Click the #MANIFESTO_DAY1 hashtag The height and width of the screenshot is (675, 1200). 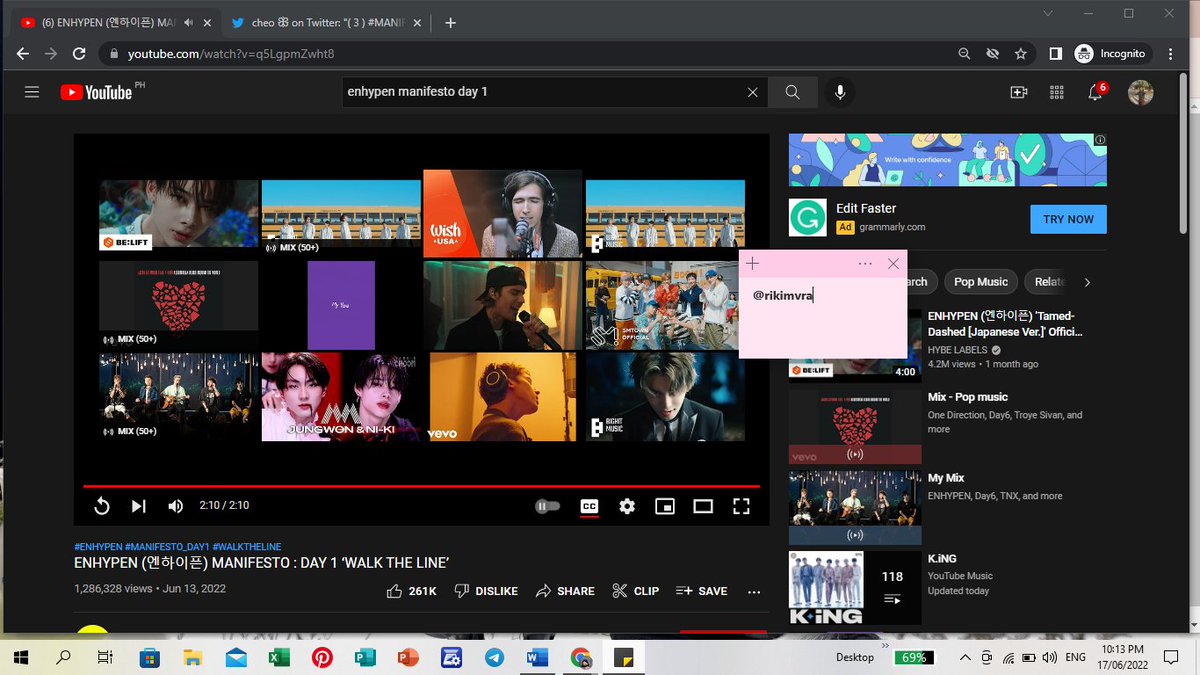[166, 547]
